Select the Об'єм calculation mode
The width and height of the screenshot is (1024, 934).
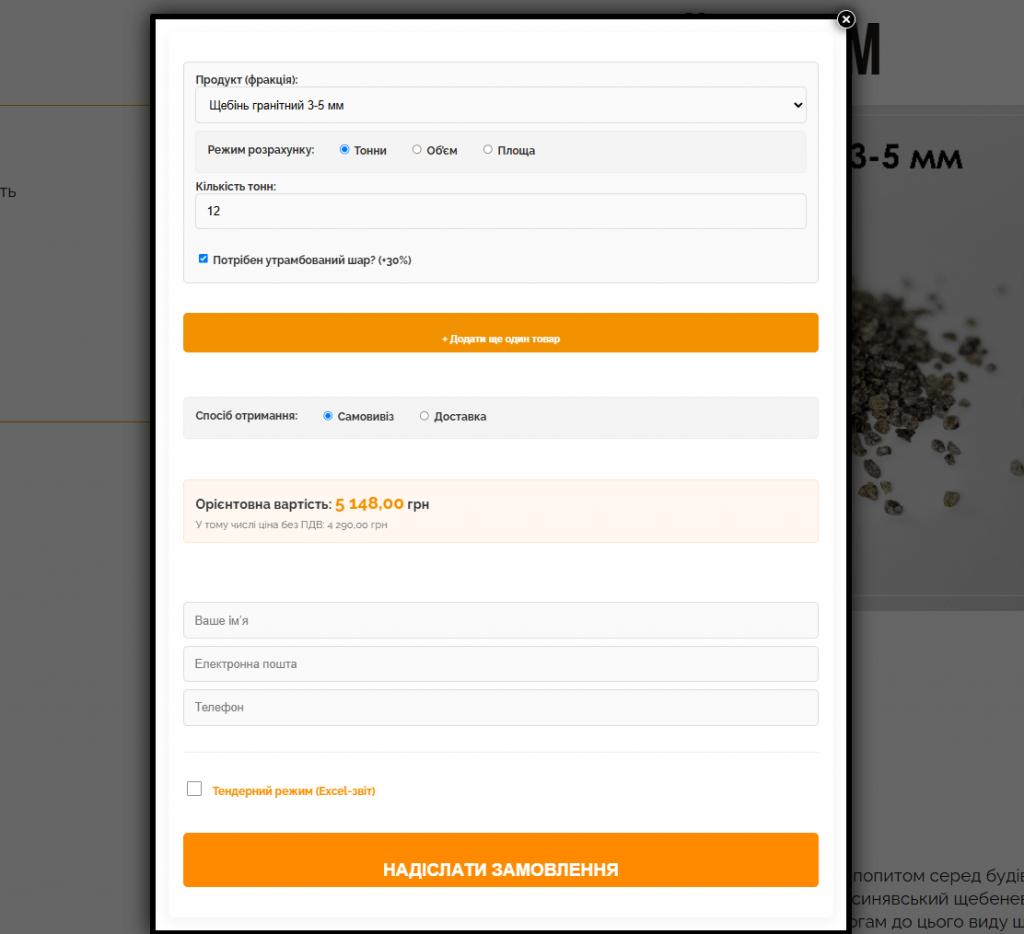417,150
